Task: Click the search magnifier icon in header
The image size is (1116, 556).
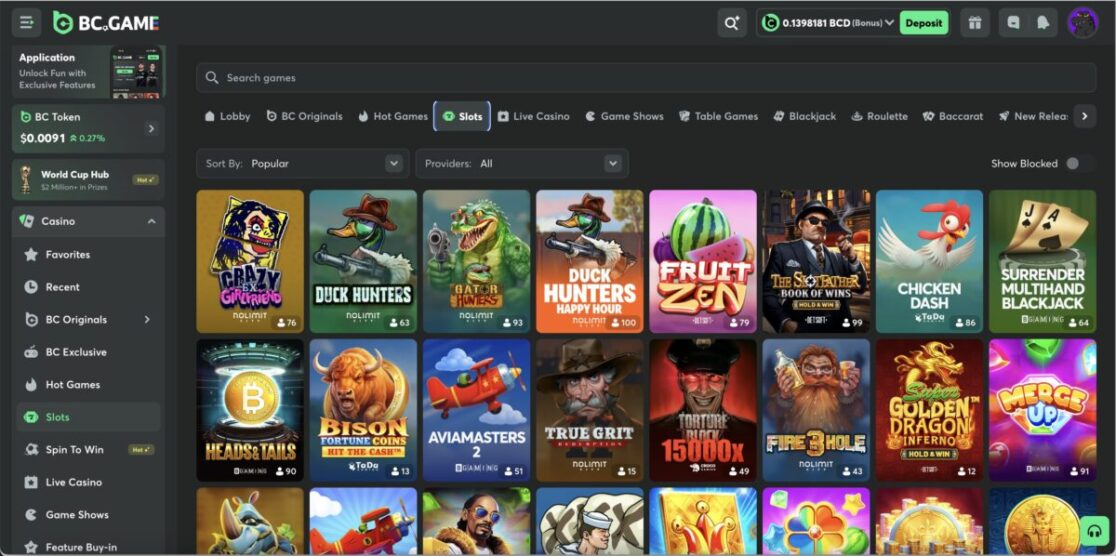Action: click(x=732, y=23)
